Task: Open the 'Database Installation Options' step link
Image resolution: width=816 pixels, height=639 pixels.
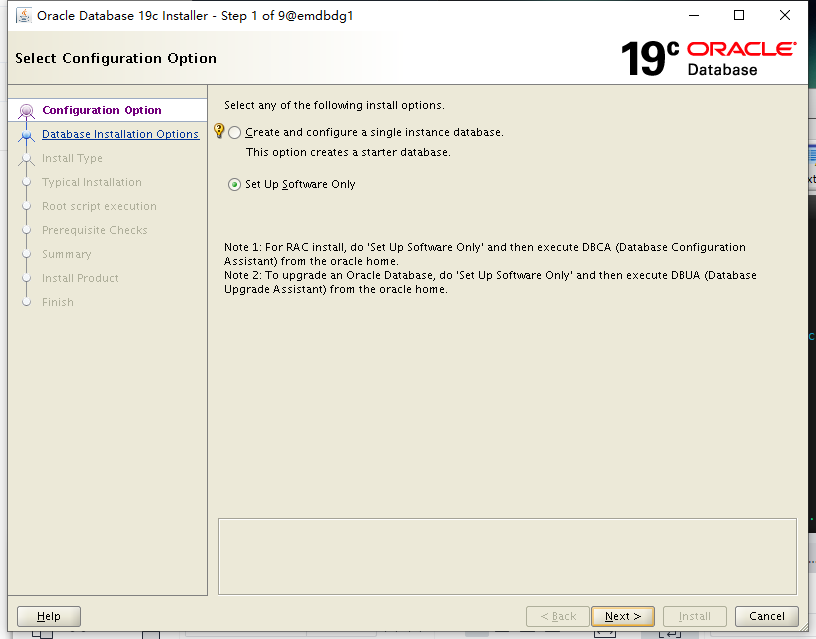Action: click(x=120, y=134)
